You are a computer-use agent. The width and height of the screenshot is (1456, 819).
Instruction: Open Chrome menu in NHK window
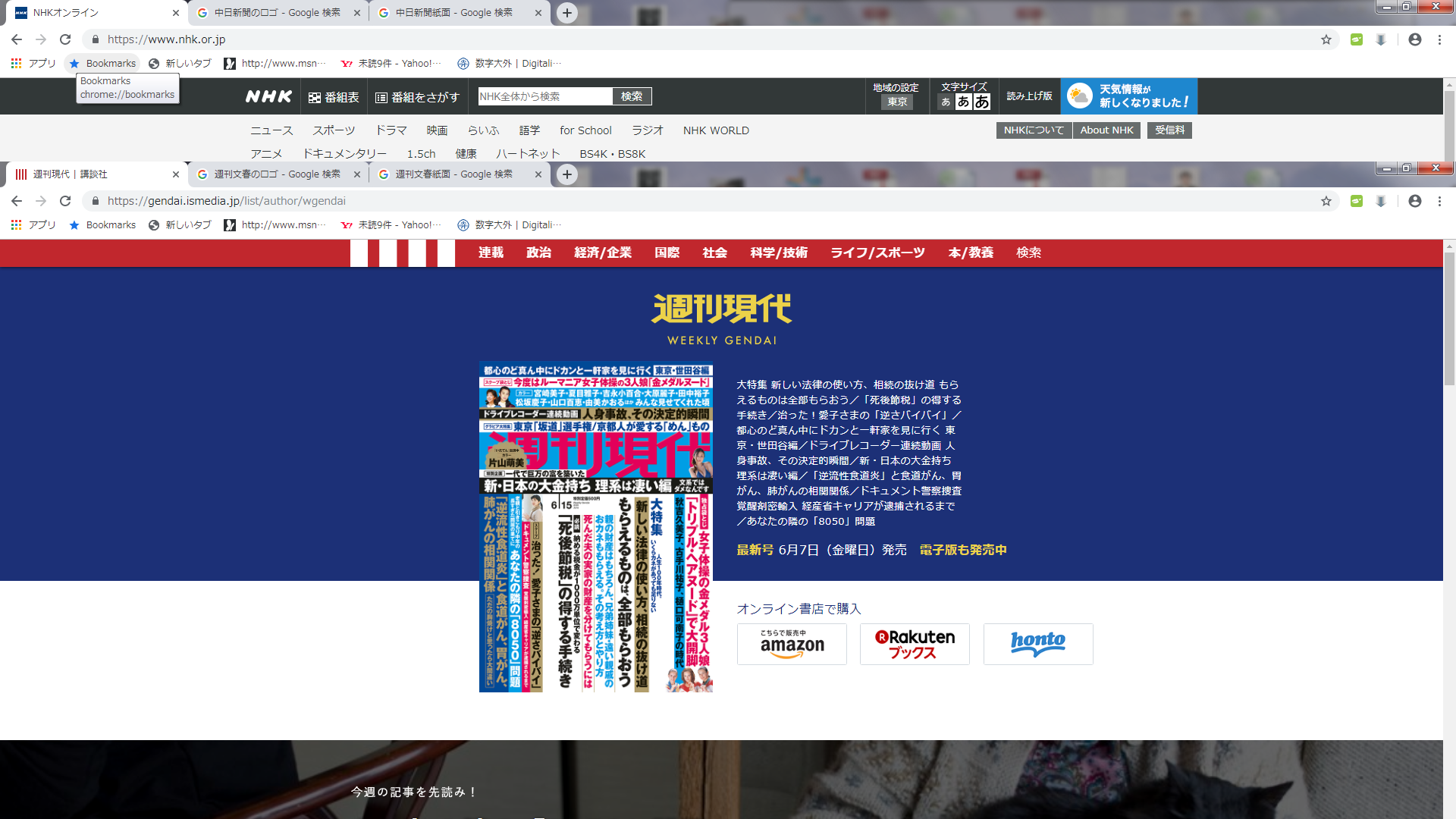[x=1439, y=39]
